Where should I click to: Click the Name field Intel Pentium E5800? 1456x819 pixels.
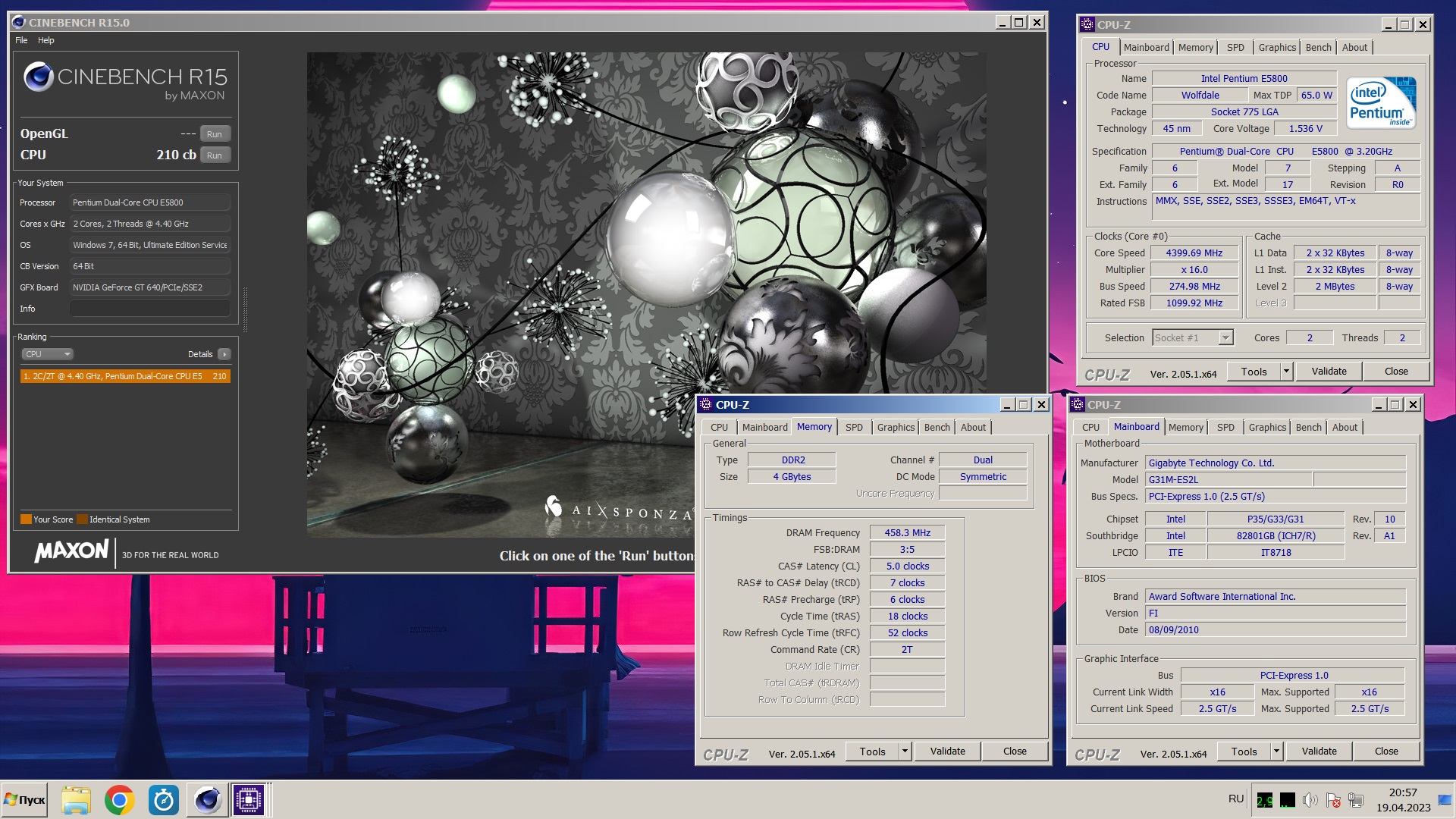tap(1244, 79)
